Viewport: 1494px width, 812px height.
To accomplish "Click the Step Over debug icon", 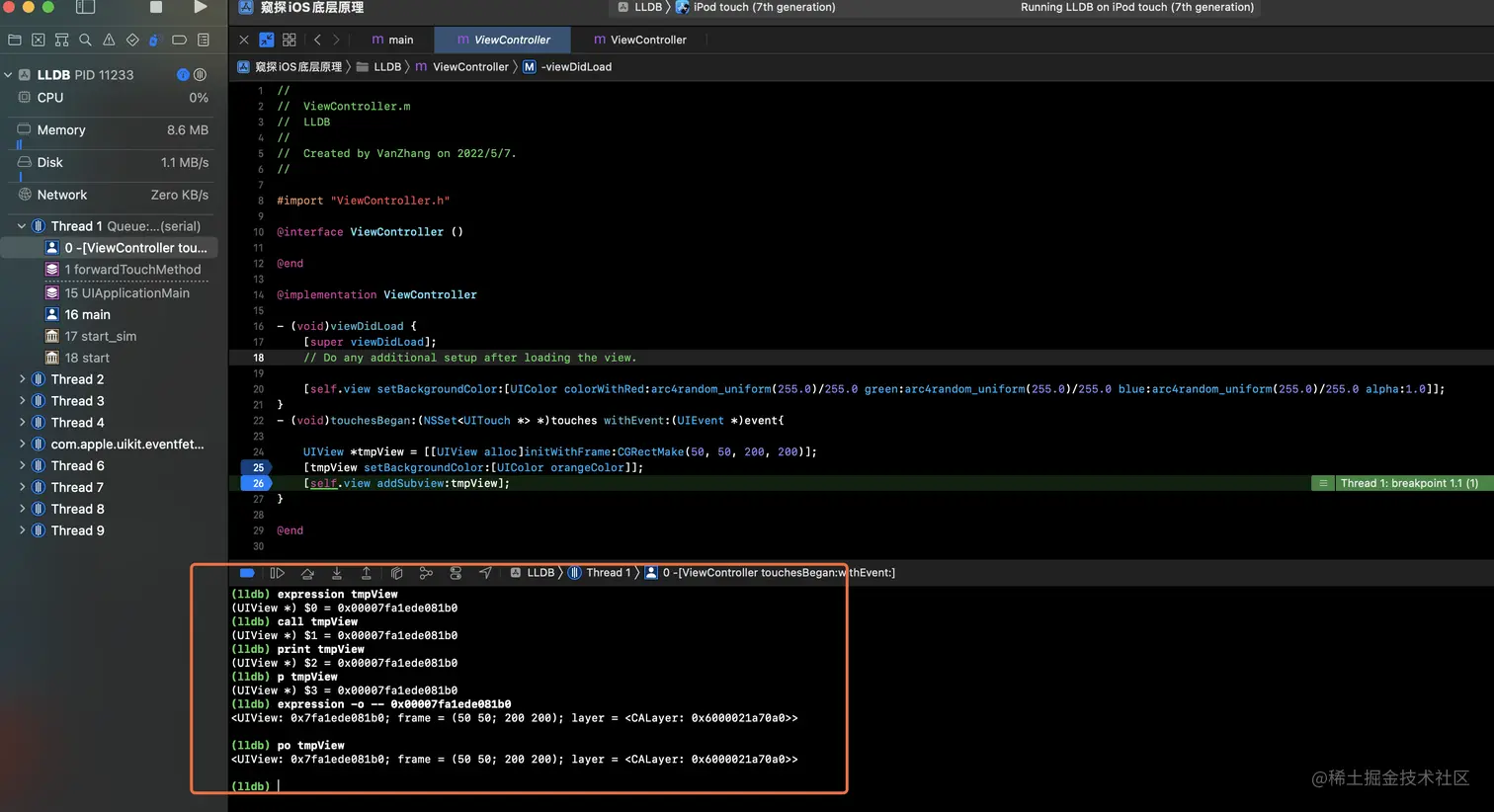I will (307, 573).
